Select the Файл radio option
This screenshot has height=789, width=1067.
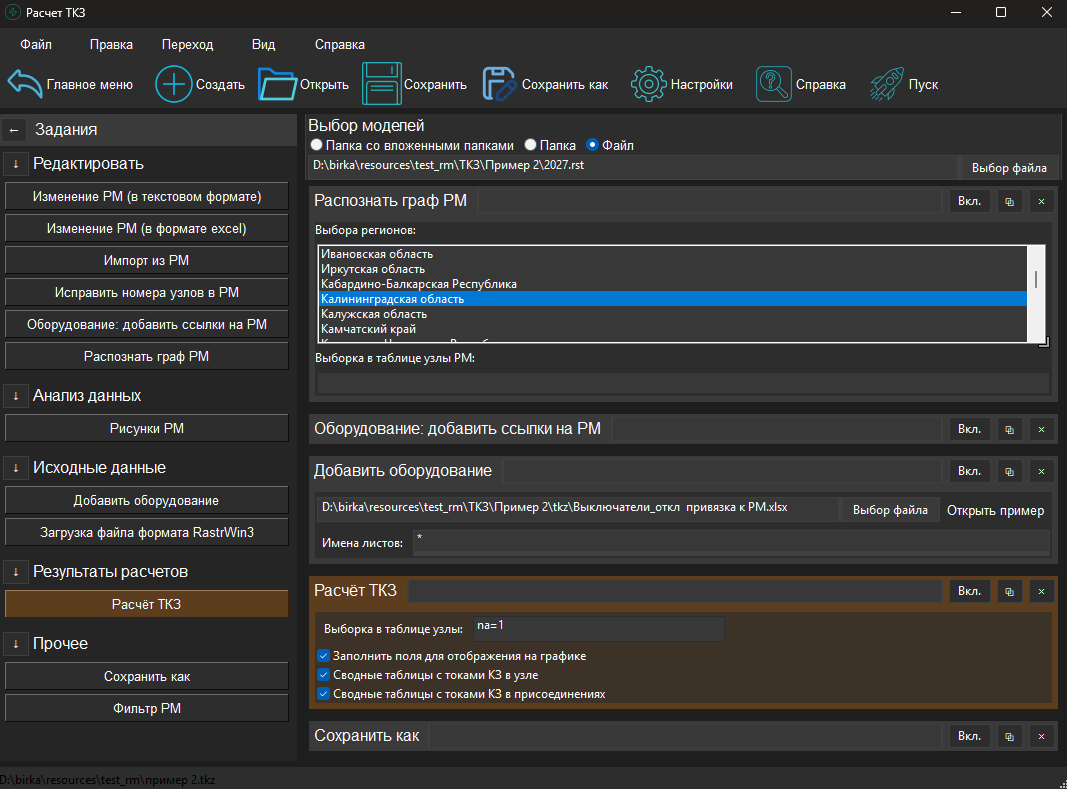pyautogui.click(x=593, y=145)
